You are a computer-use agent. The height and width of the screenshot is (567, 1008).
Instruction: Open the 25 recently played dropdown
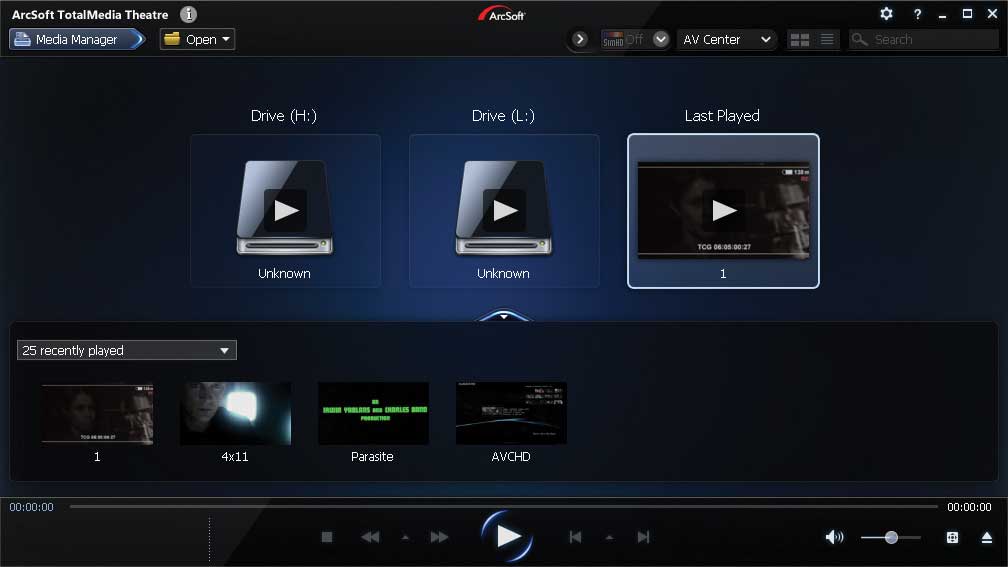pos(127,350)
